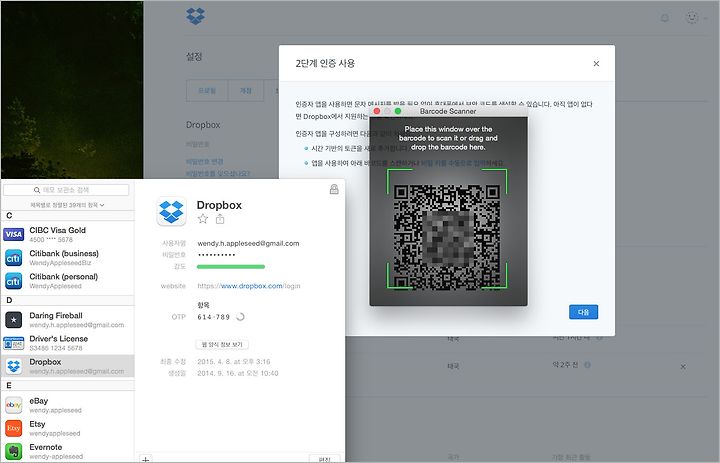
Task: Click the lock icon in the detail pane
Action: (x=334, y=189)
